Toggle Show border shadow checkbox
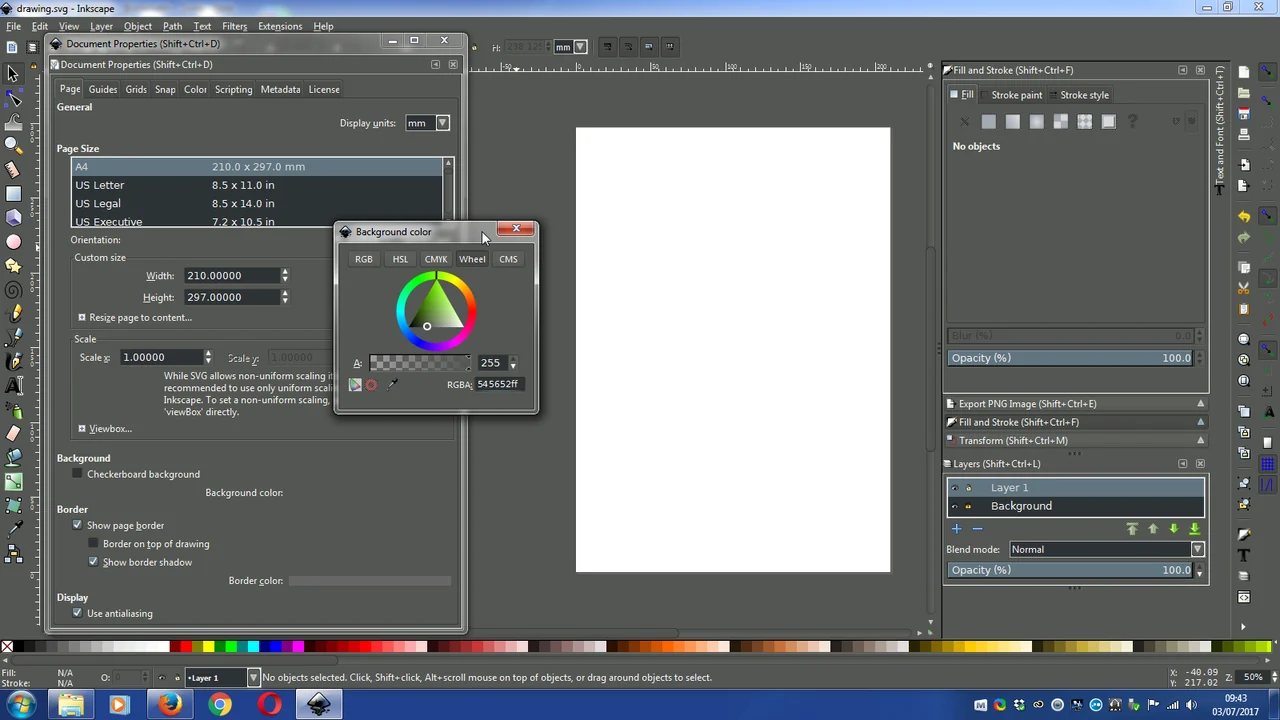 point(94,562)
